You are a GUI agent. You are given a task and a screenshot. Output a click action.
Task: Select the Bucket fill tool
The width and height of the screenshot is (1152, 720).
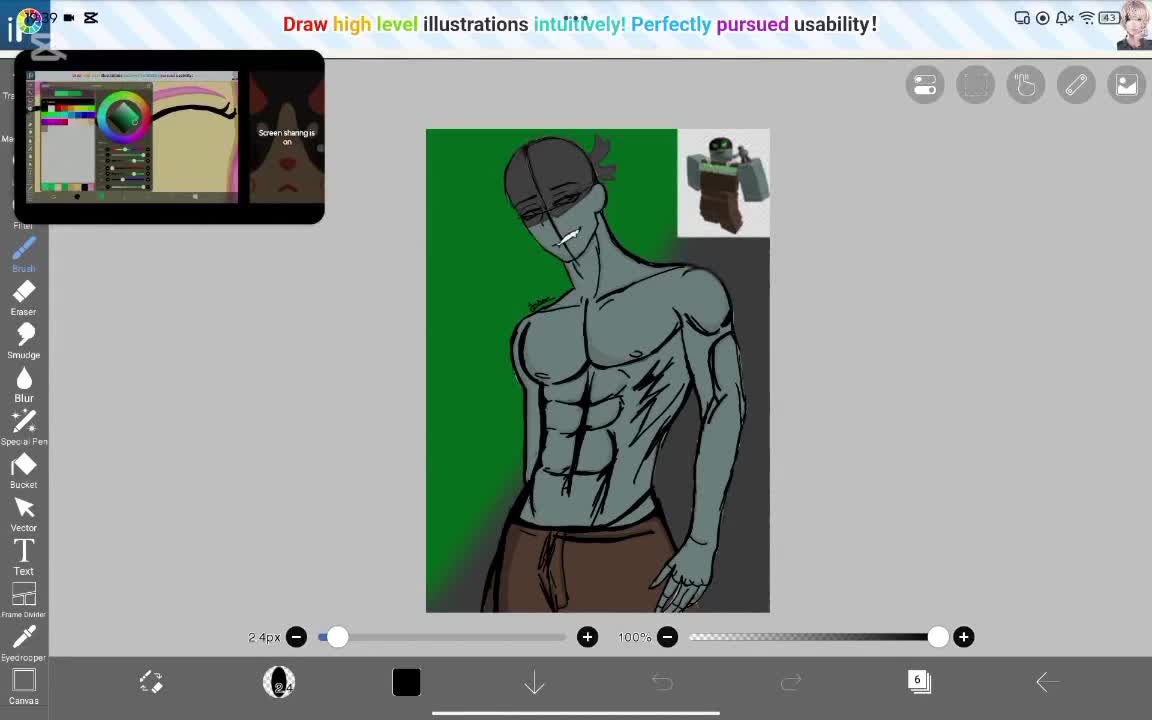tap(24, 471)
